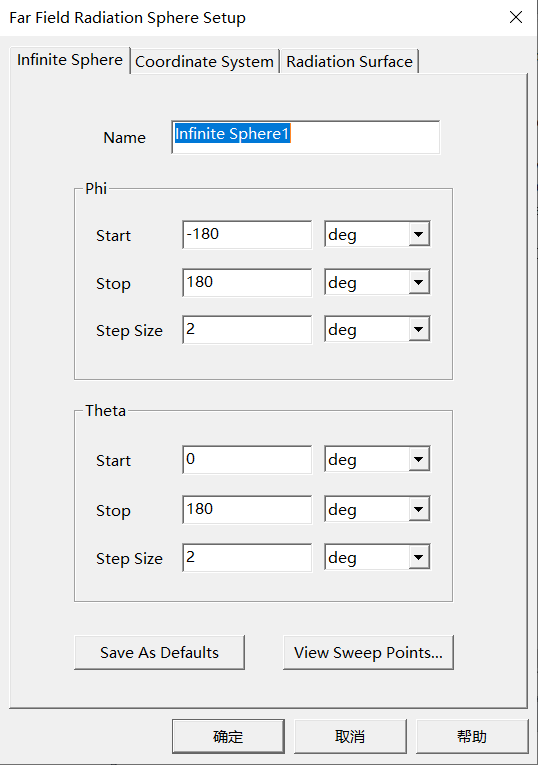Click the Save As Defaults button
The image size is (538, 765).
[x=159, y=652]
